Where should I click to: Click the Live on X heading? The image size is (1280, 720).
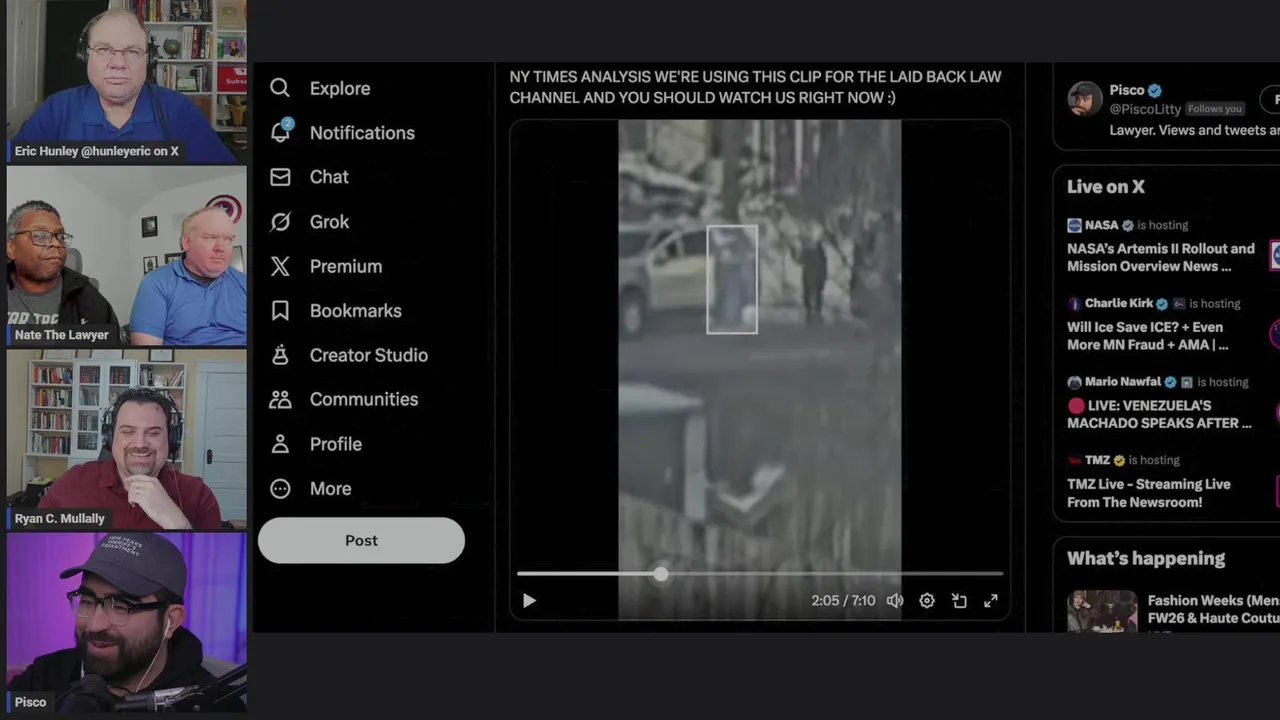click(x=1106, y=187)
